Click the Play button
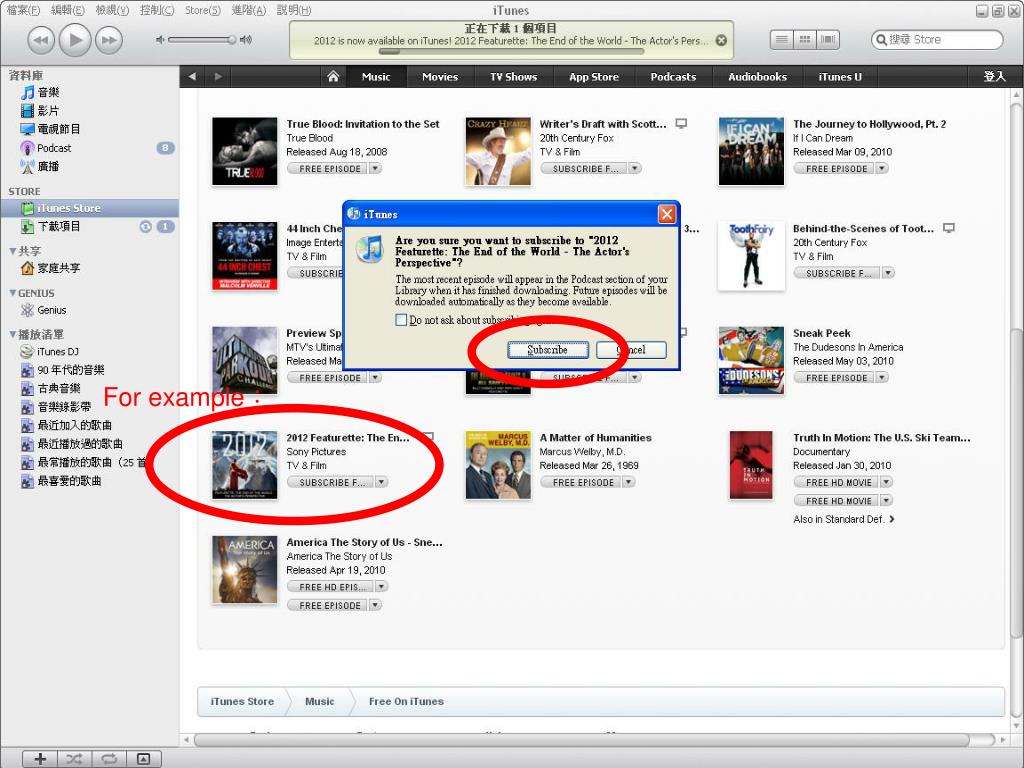This screenshot has width=1024, height=768. pyautogui.click(x=74, y=40)
